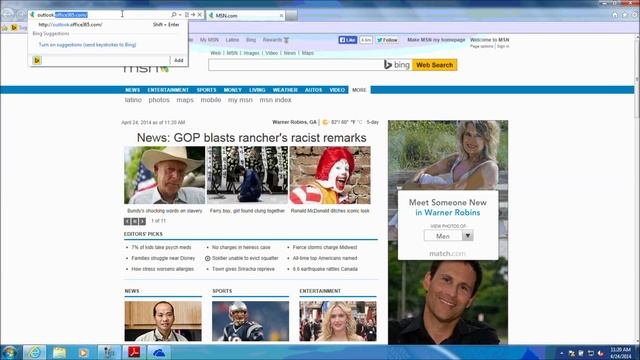Open the MONEY navigation menu
Viewport: 640px width, 360px height.
[233, 90]
